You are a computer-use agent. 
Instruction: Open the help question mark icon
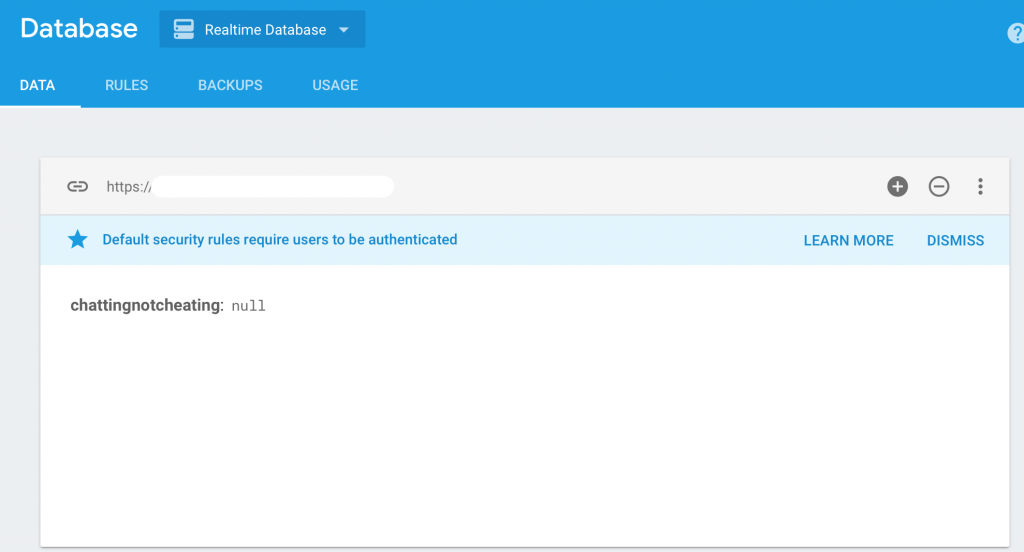coord(1016,33)
